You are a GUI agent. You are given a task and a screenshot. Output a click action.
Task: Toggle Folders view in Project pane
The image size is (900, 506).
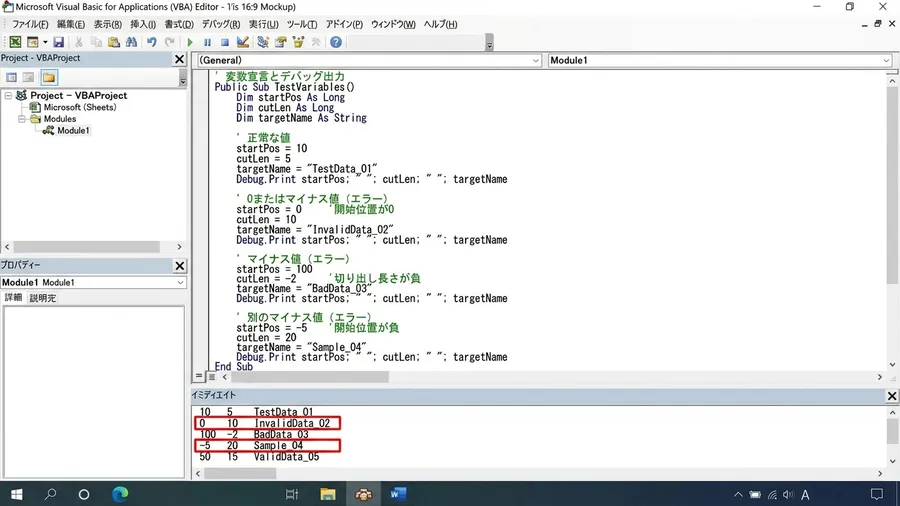[49, 77]
